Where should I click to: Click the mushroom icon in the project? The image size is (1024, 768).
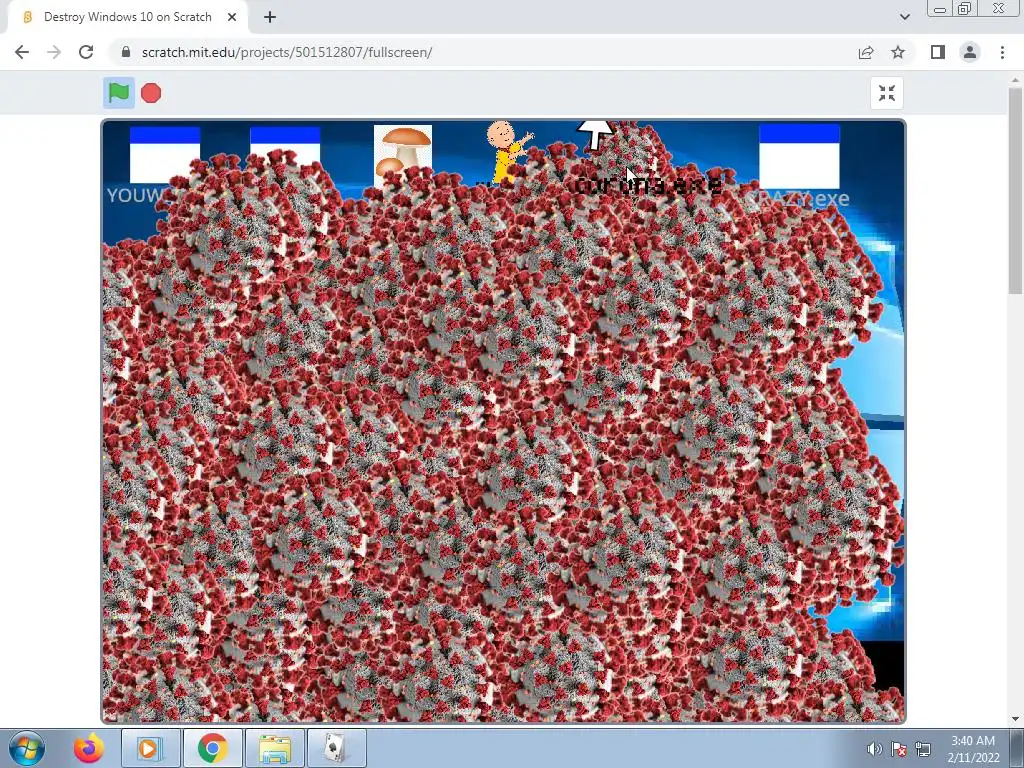tap(403, 155)
